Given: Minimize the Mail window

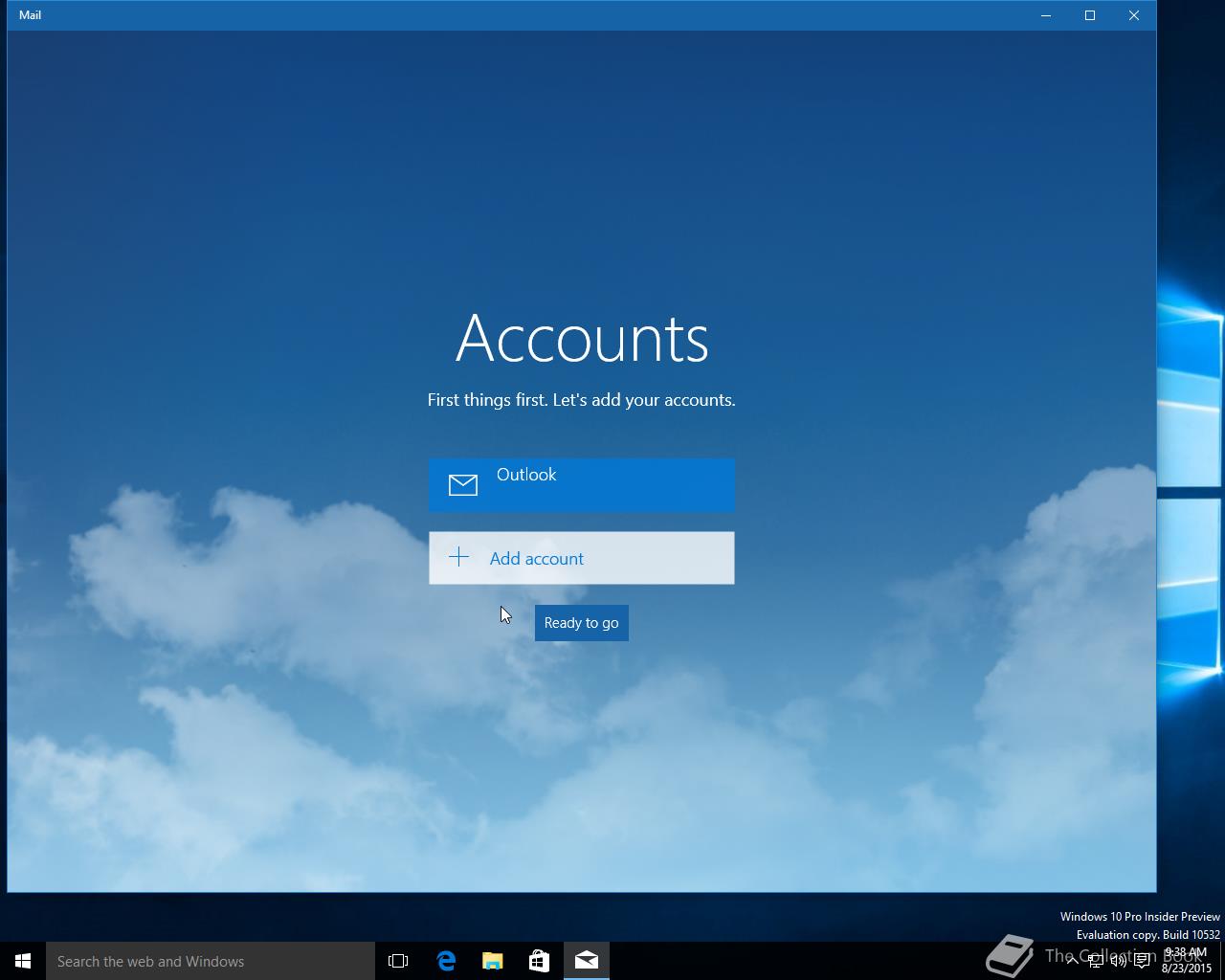Looking at the screenshot, I should [x=1046, y=15].
